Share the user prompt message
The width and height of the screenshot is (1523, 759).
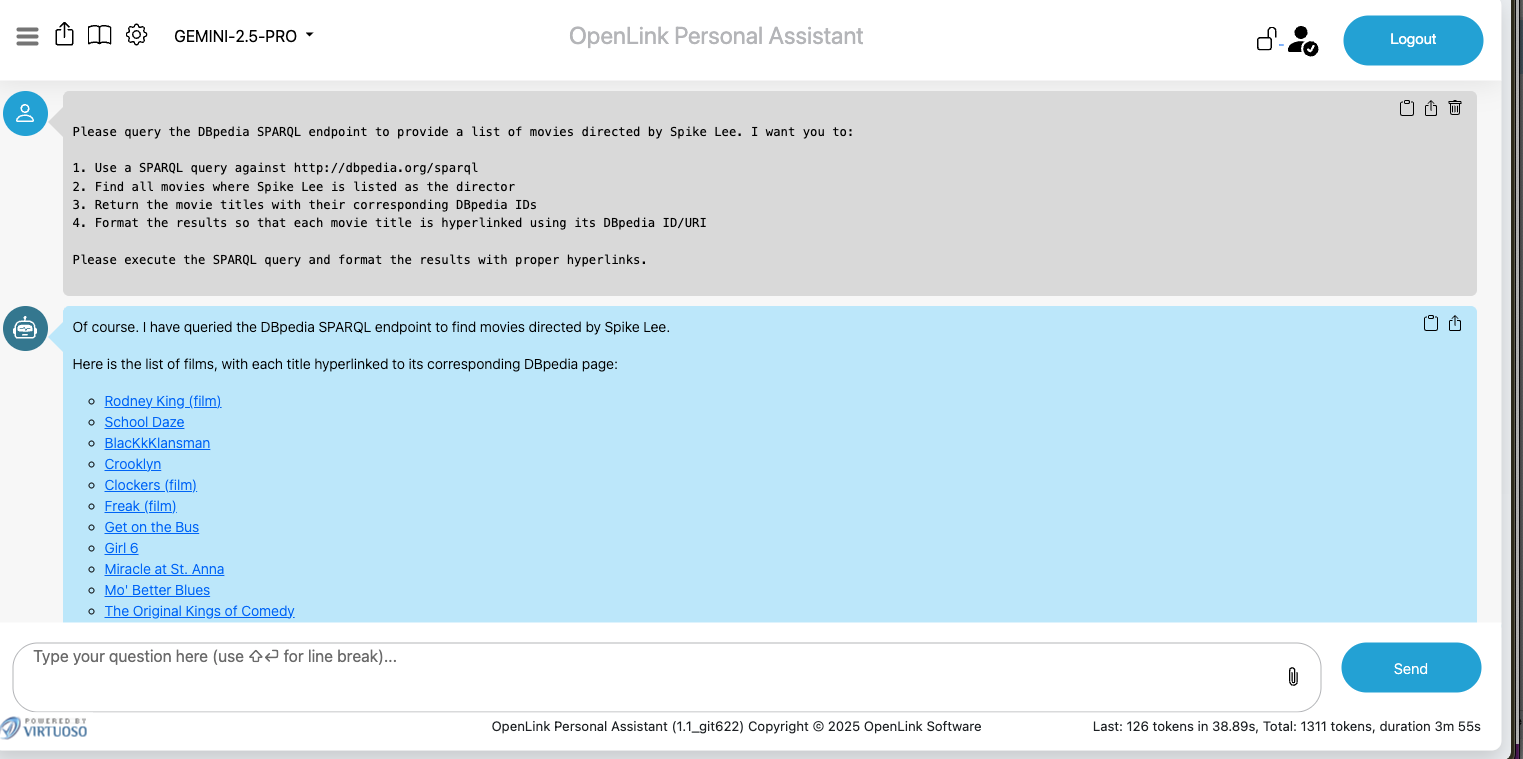(1431, 108)
